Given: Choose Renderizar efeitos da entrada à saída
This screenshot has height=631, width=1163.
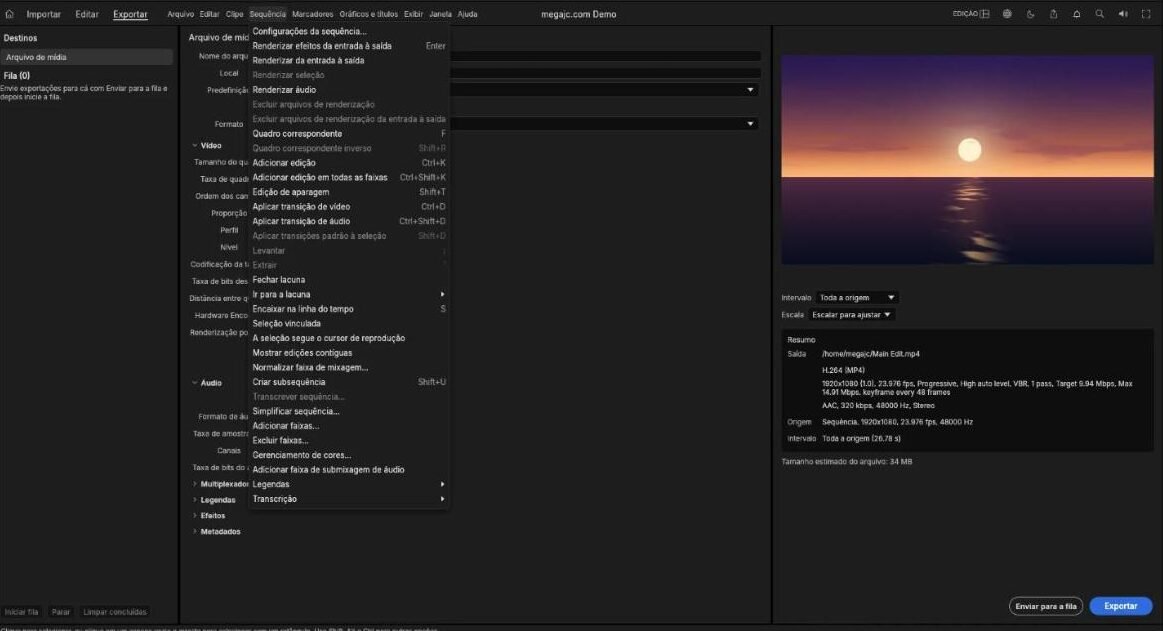Looking at the screenshot, I should click(348, 46).
